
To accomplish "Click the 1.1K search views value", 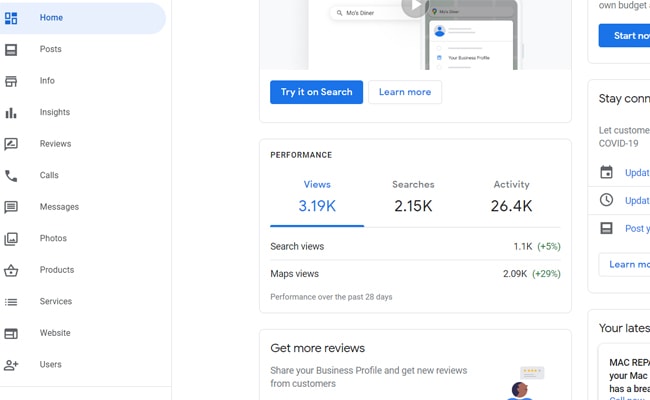I will (x=523, y=246).
